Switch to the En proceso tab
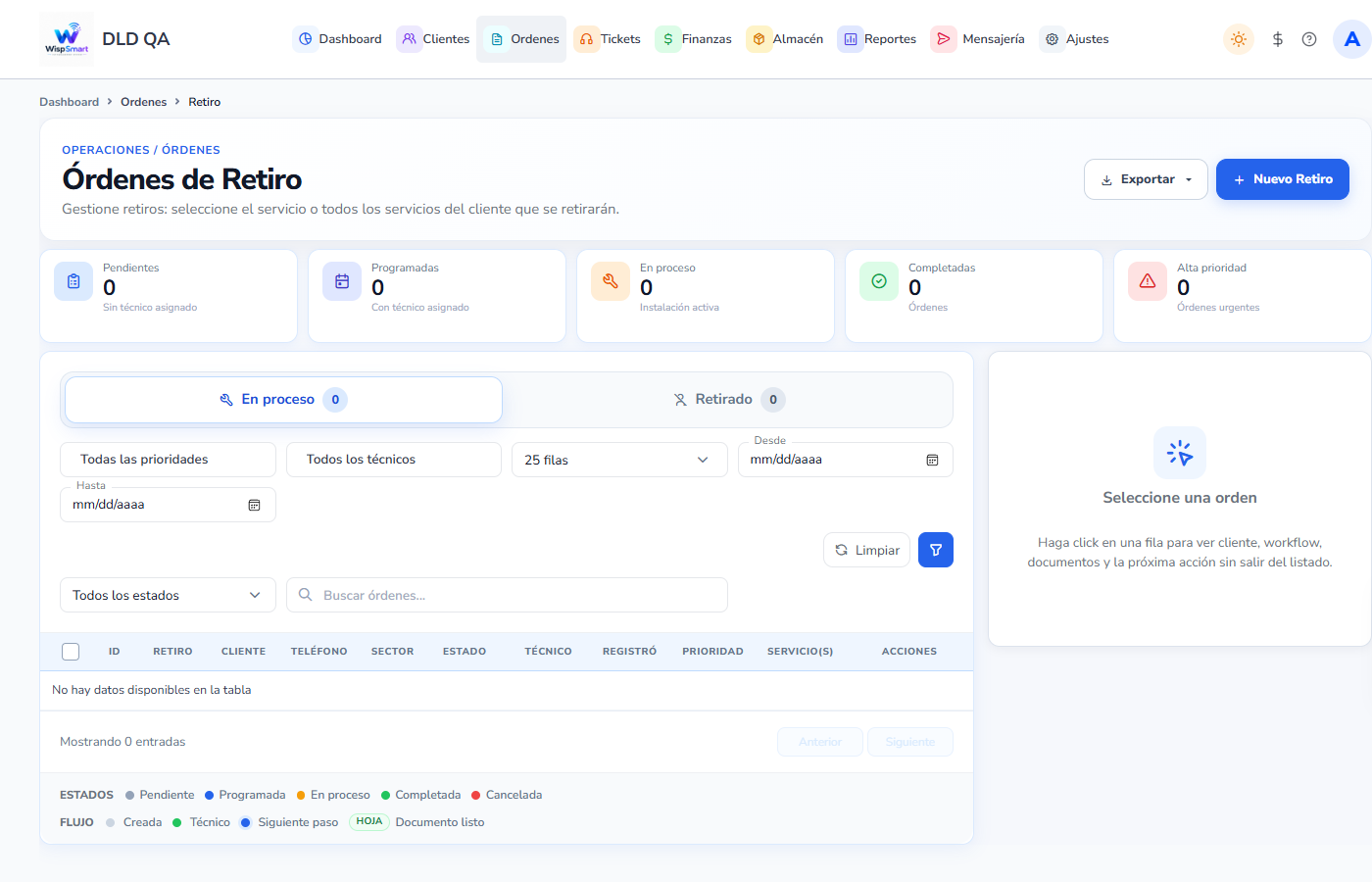1372x882 pixels. coord(283,400)
